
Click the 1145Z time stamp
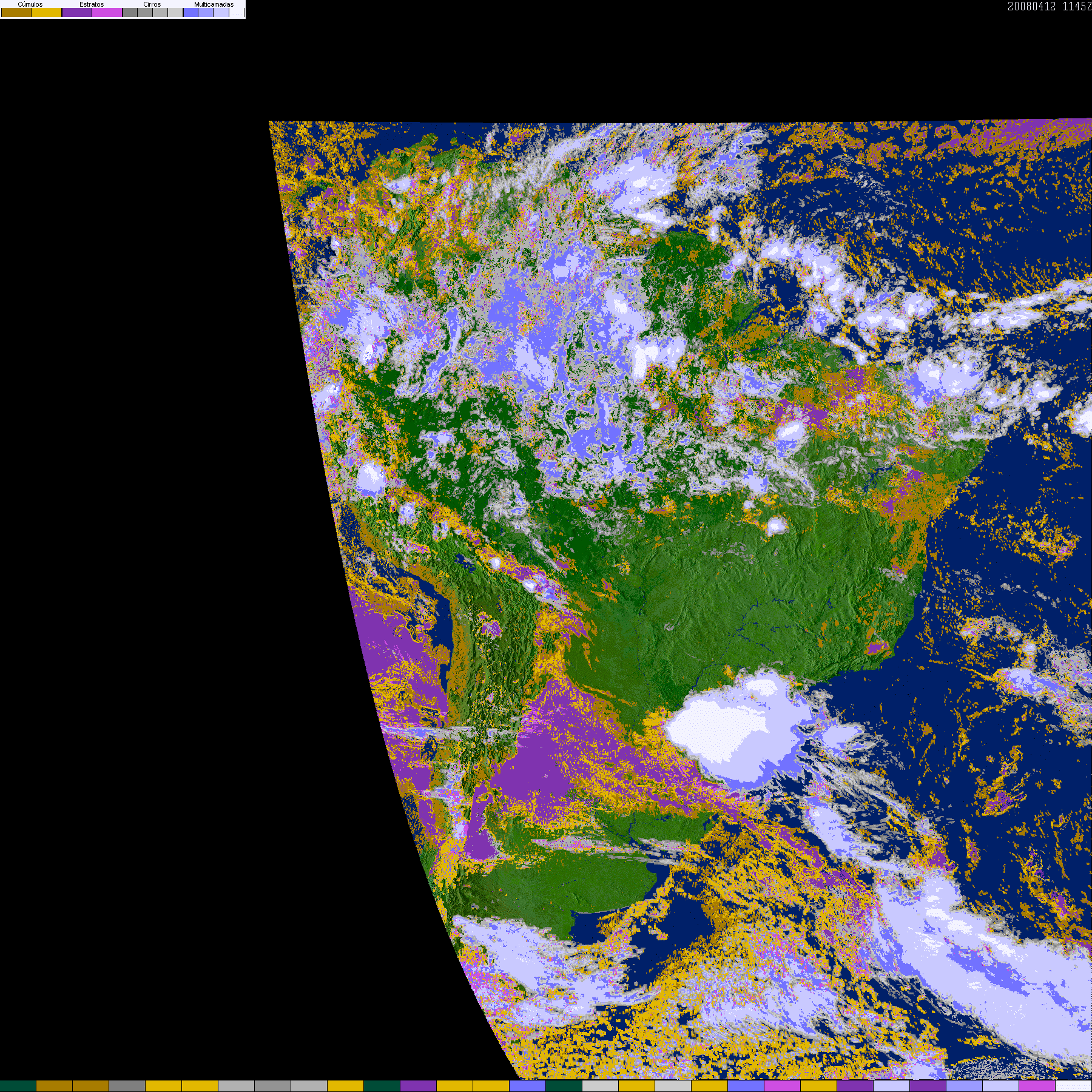(1077, 6)
